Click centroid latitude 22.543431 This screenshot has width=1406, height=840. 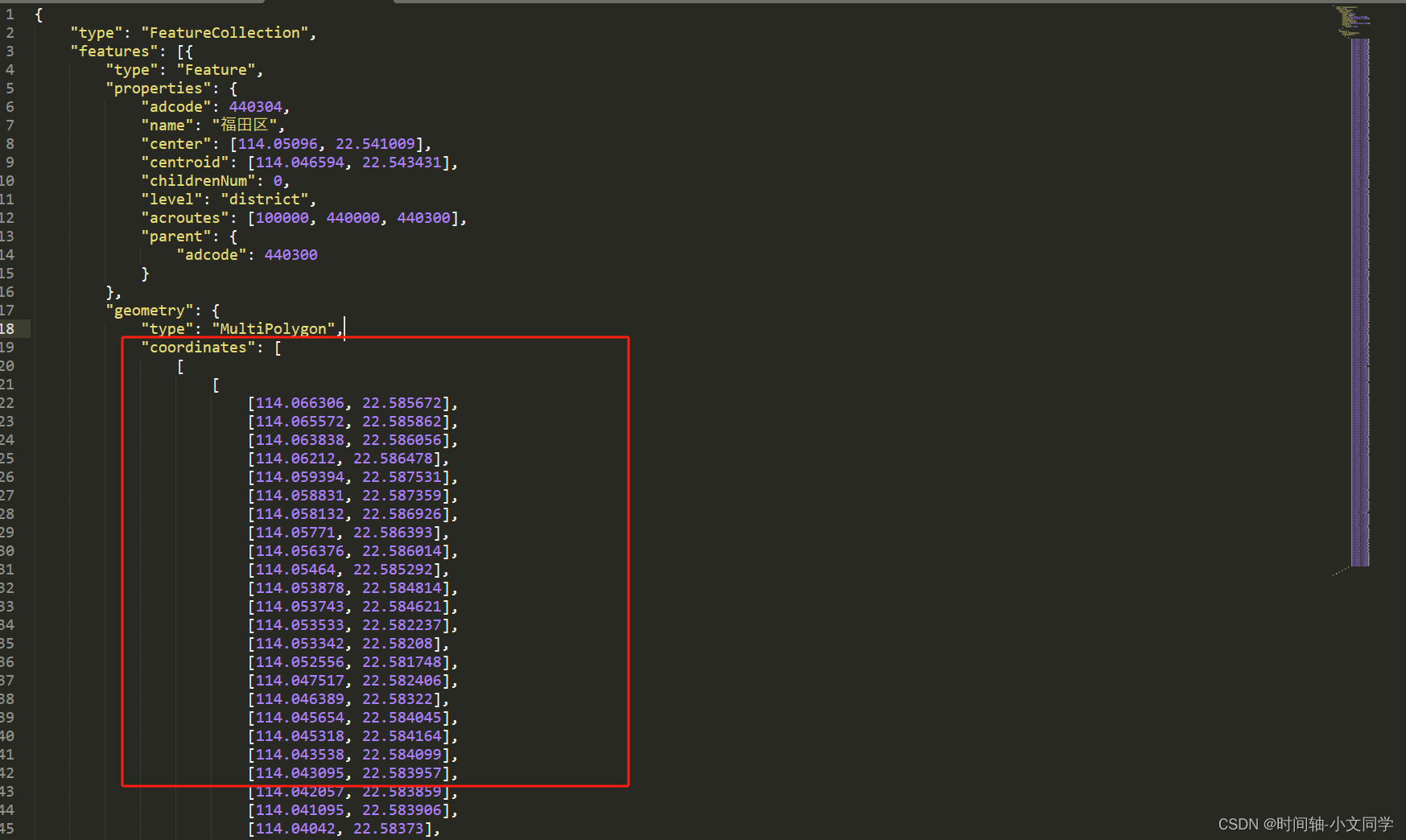pyautogui.click(x=402, y=163)
